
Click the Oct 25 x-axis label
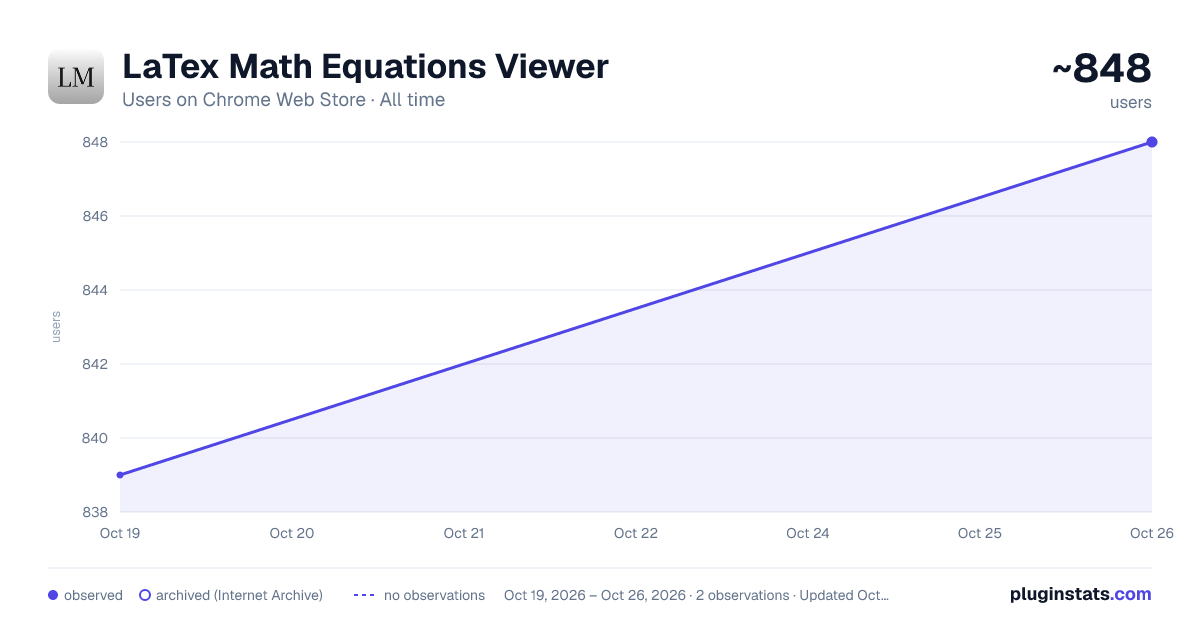tap(980, 533)
